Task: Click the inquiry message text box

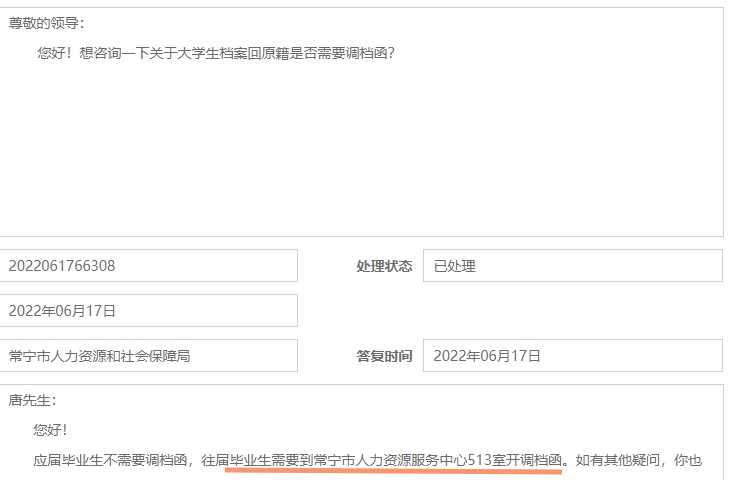Action: pyautogui.click(x=361, y=122)
